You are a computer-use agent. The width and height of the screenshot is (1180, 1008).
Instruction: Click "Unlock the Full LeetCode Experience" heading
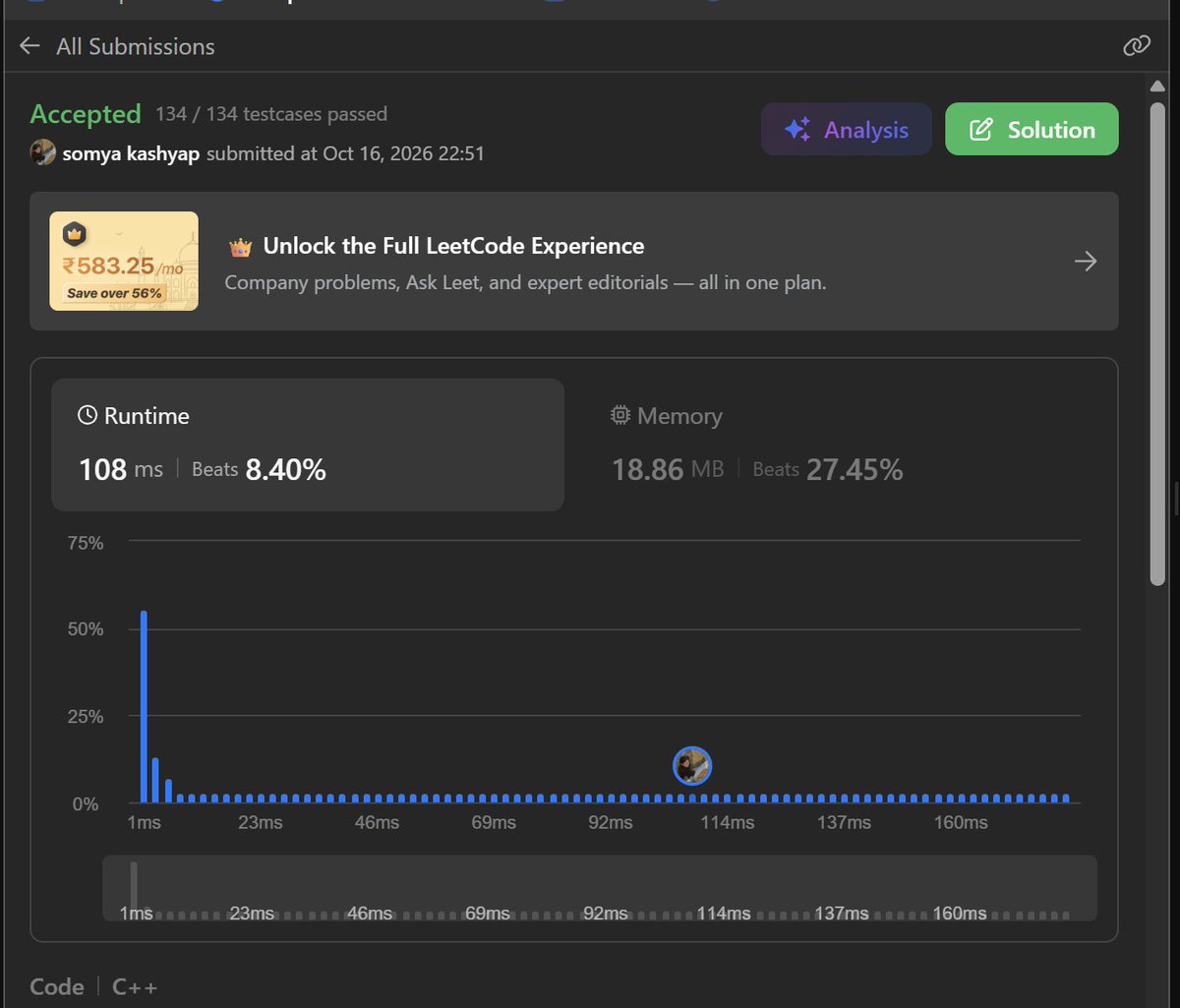click(x=453, y=246)
